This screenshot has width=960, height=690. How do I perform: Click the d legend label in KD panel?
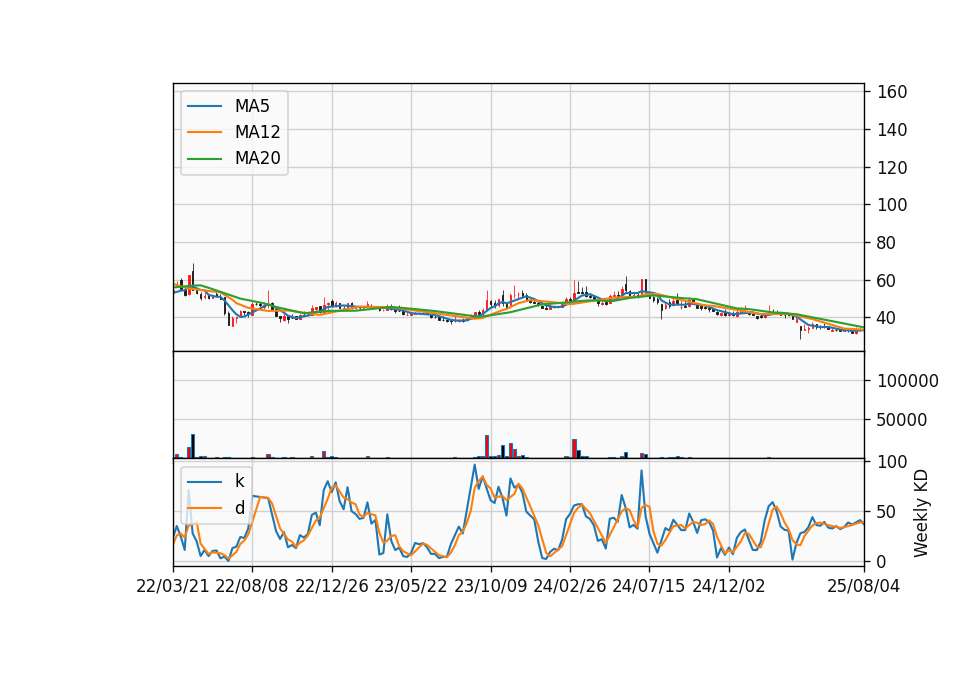tap(239, 508)
